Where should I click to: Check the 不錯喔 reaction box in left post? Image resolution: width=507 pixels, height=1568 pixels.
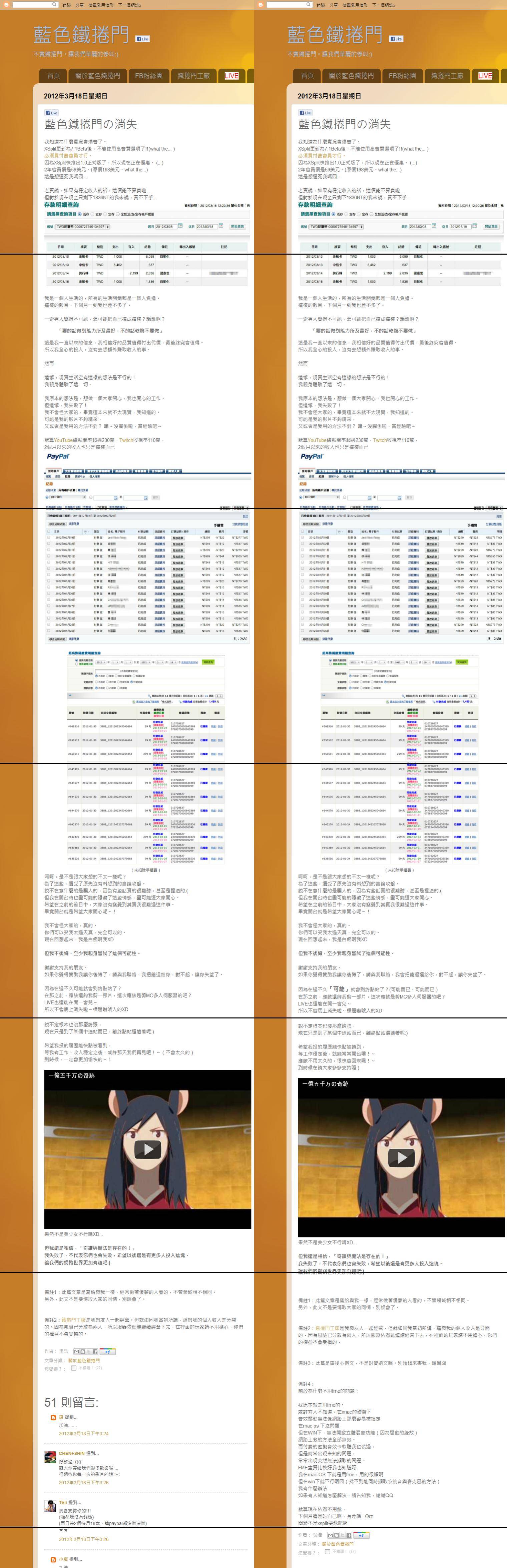pyautogui.click(x=74, y=1368)
